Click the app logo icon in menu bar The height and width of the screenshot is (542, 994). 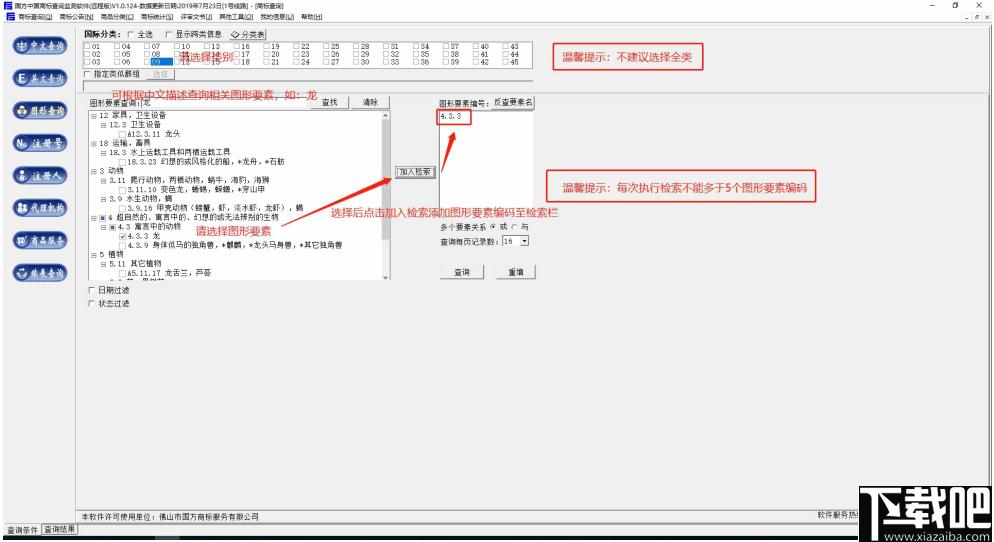coord(10,16)
